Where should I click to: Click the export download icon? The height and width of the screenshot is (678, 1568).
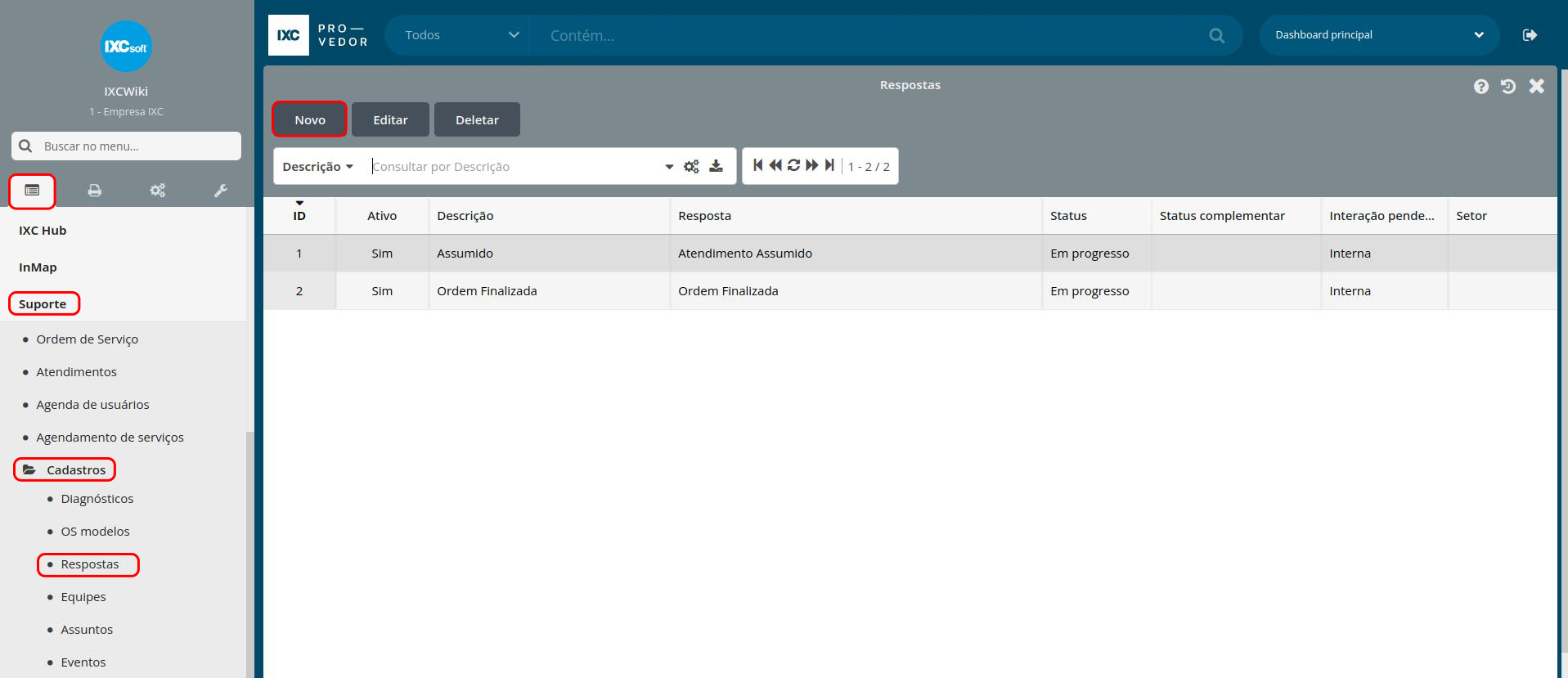716,166
